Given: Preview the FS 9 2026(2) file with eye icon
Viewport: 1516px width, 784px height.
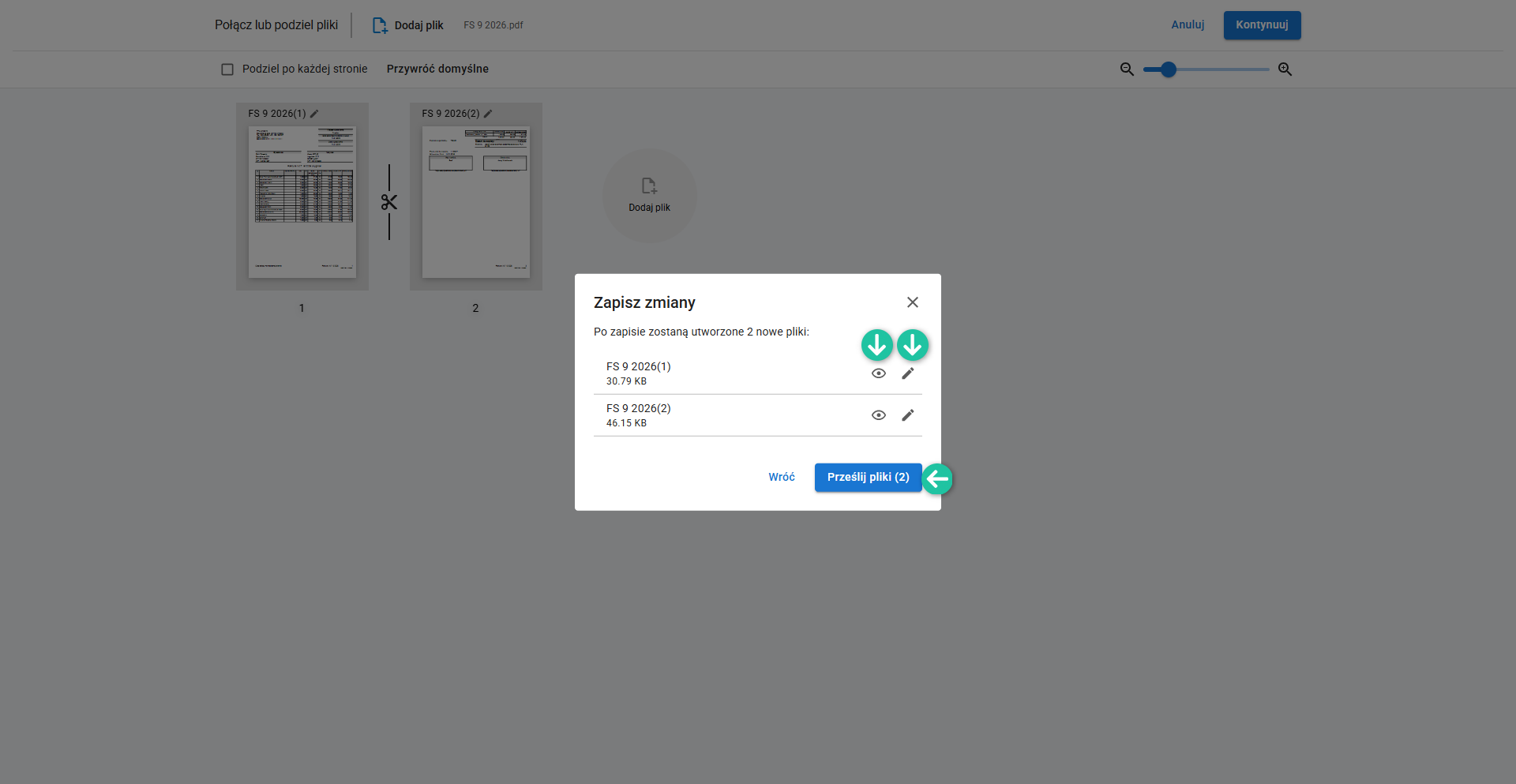Looking at the screenshot, I should (878, 415).
